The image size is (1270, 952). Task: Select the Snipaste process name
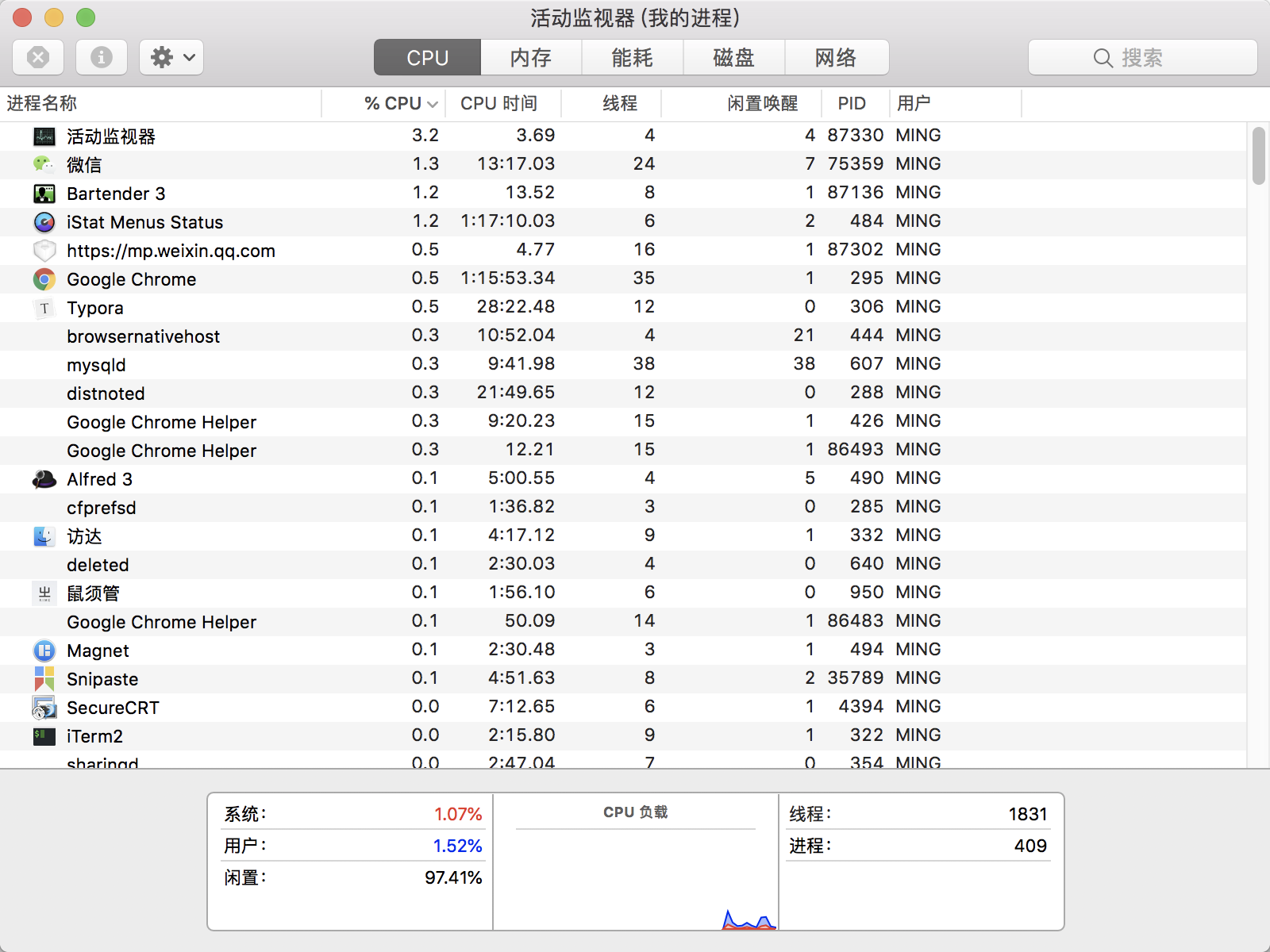[x=102, y=680]
